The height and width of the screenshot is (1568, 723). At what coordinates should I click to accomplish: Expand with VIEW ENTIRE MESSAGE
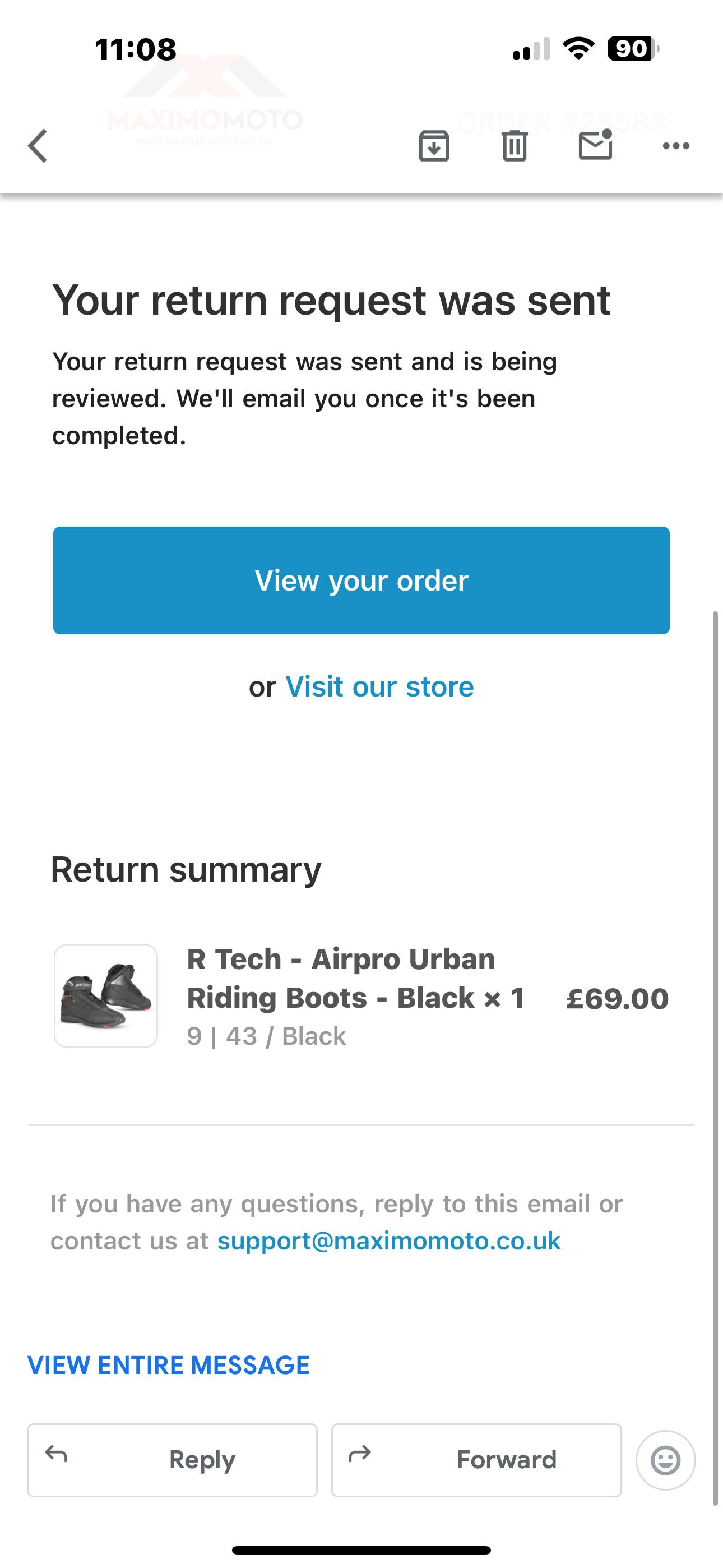click(x=169, y=1366)
